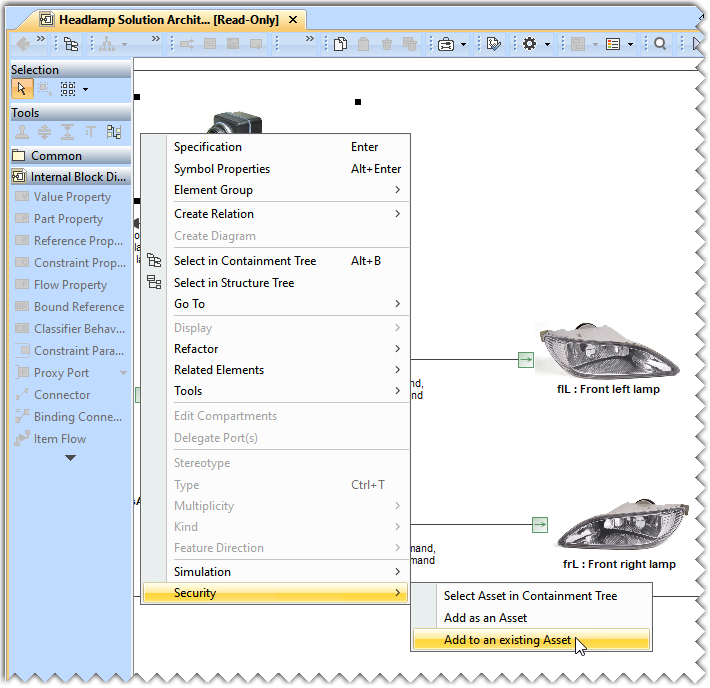Choose the Connector palette tool
Image resolution: width=710 pixels, height=688 pixels.
point(61,395)
